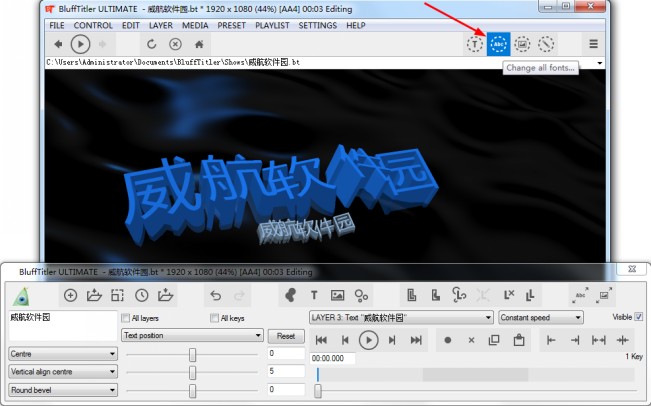Expand the LAYER 3 Text layer dropdown
Screen dimensions: 651x406
[x=400, y=318]
